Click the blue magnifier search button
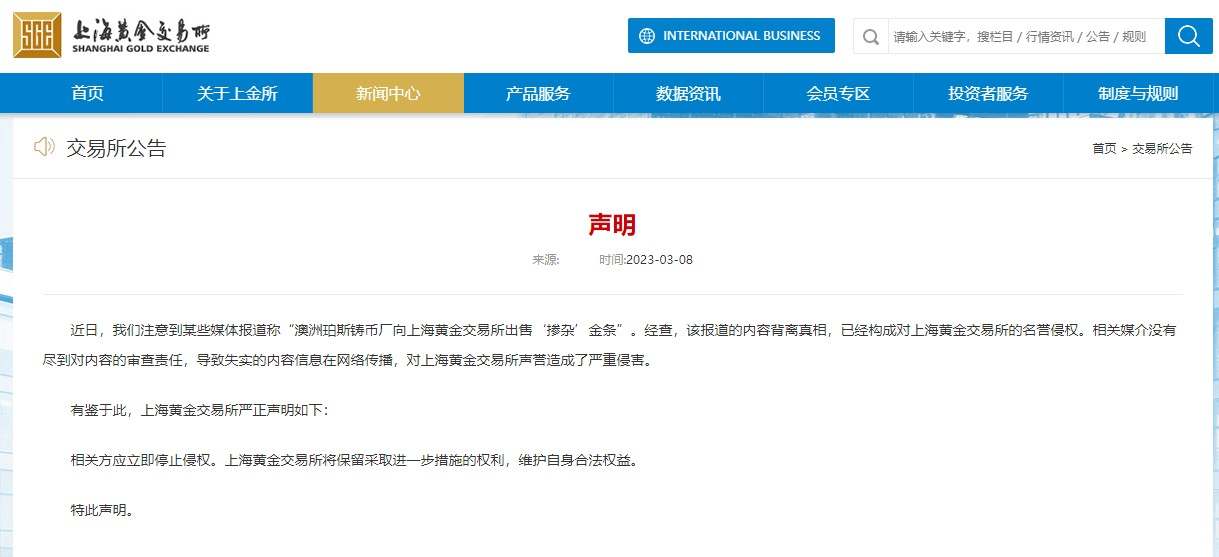Viewport: 1219px width, 557px height. pos(1188,36)
